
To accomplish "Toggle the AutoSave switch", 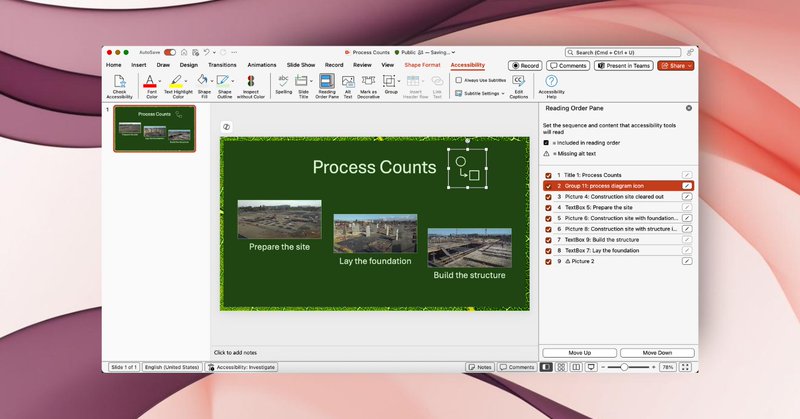I will pyautogui.click(x=170, y=52).
